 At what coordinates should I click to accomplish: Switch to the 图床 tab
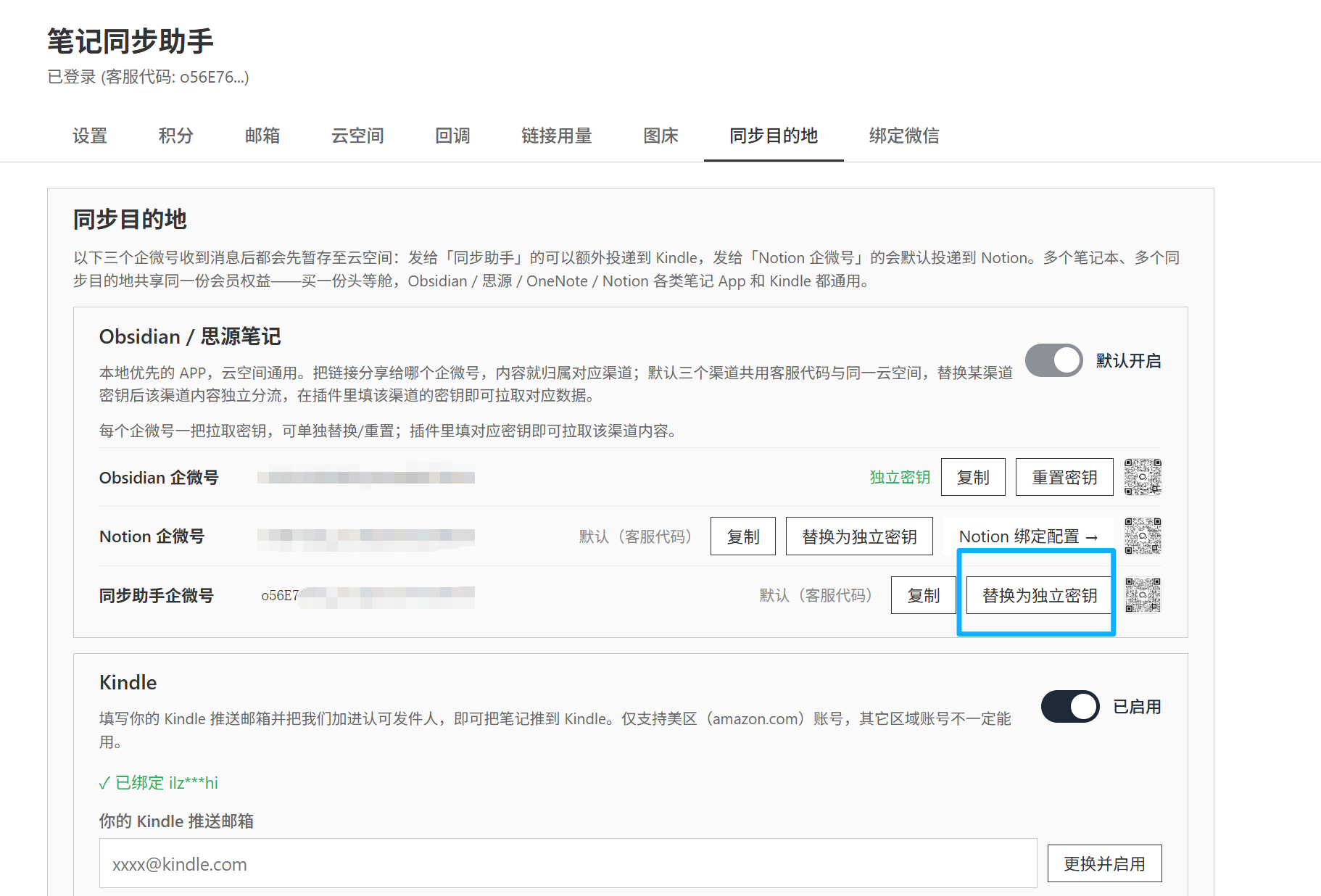[661, 136]
